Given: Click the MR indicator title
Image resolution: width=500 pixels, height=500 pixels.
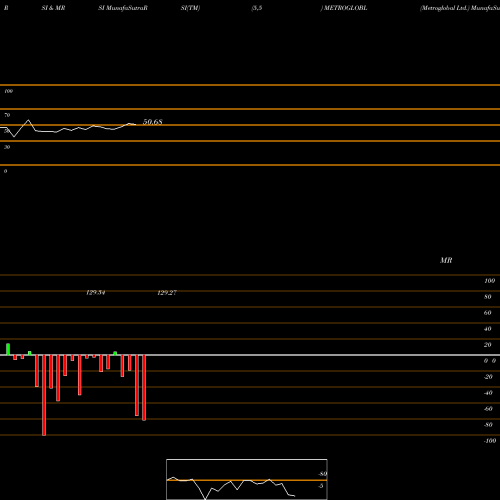Looking at the screenshot, I should click(x=446, y=260).
